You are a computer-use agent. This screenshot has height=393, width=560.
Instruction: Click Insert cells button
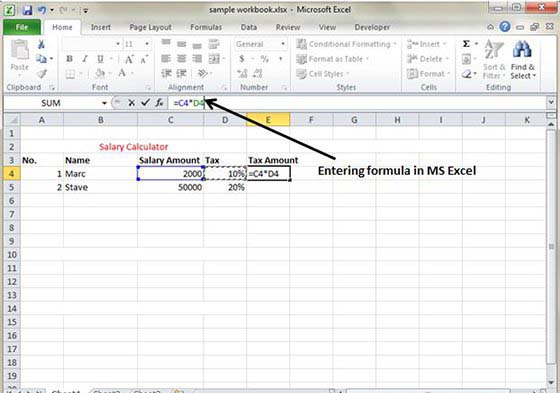pos(427,44)
